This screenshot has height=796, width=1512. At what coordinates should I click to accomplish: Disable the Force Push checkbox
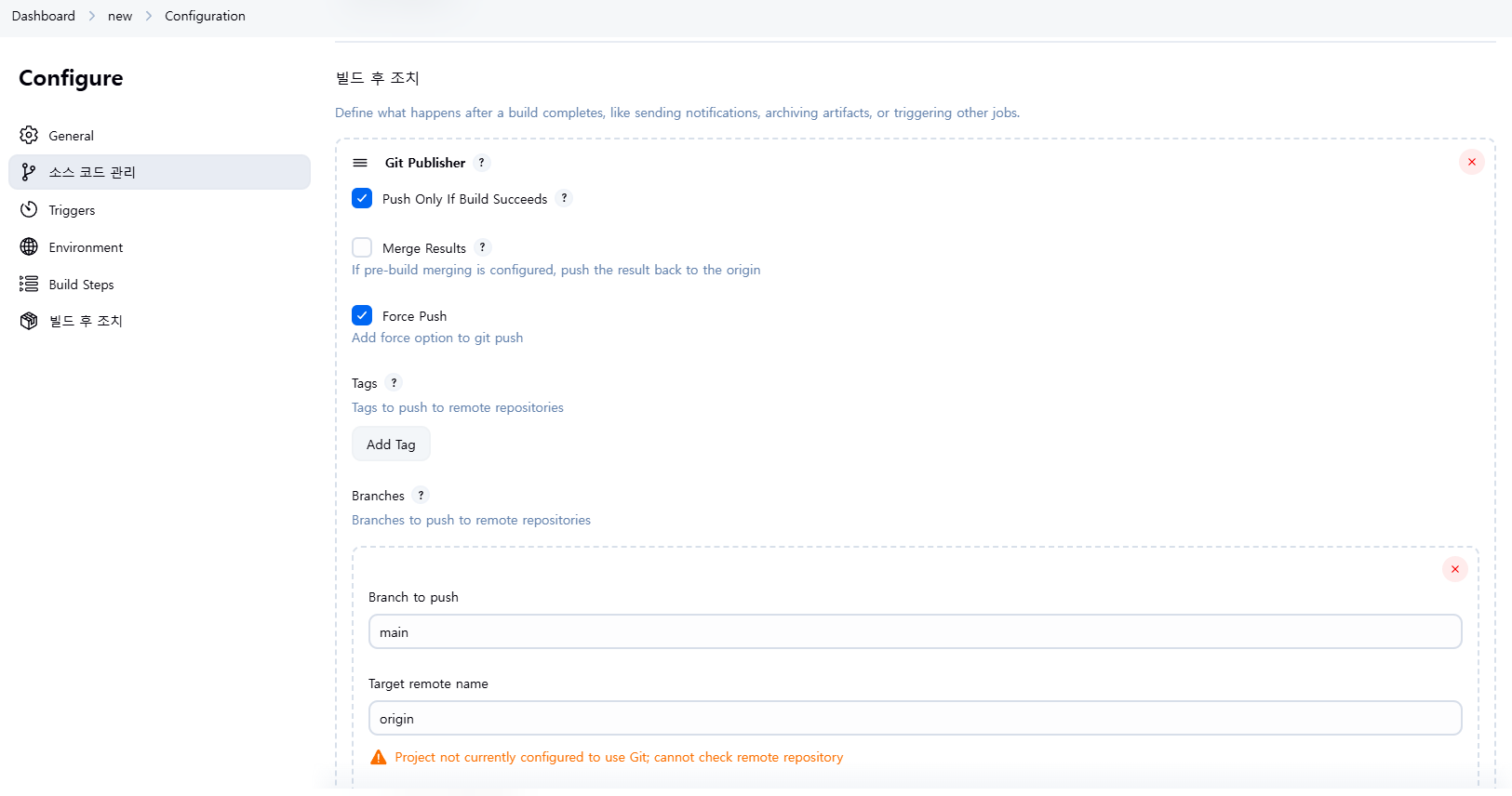(x=362, y=315)
